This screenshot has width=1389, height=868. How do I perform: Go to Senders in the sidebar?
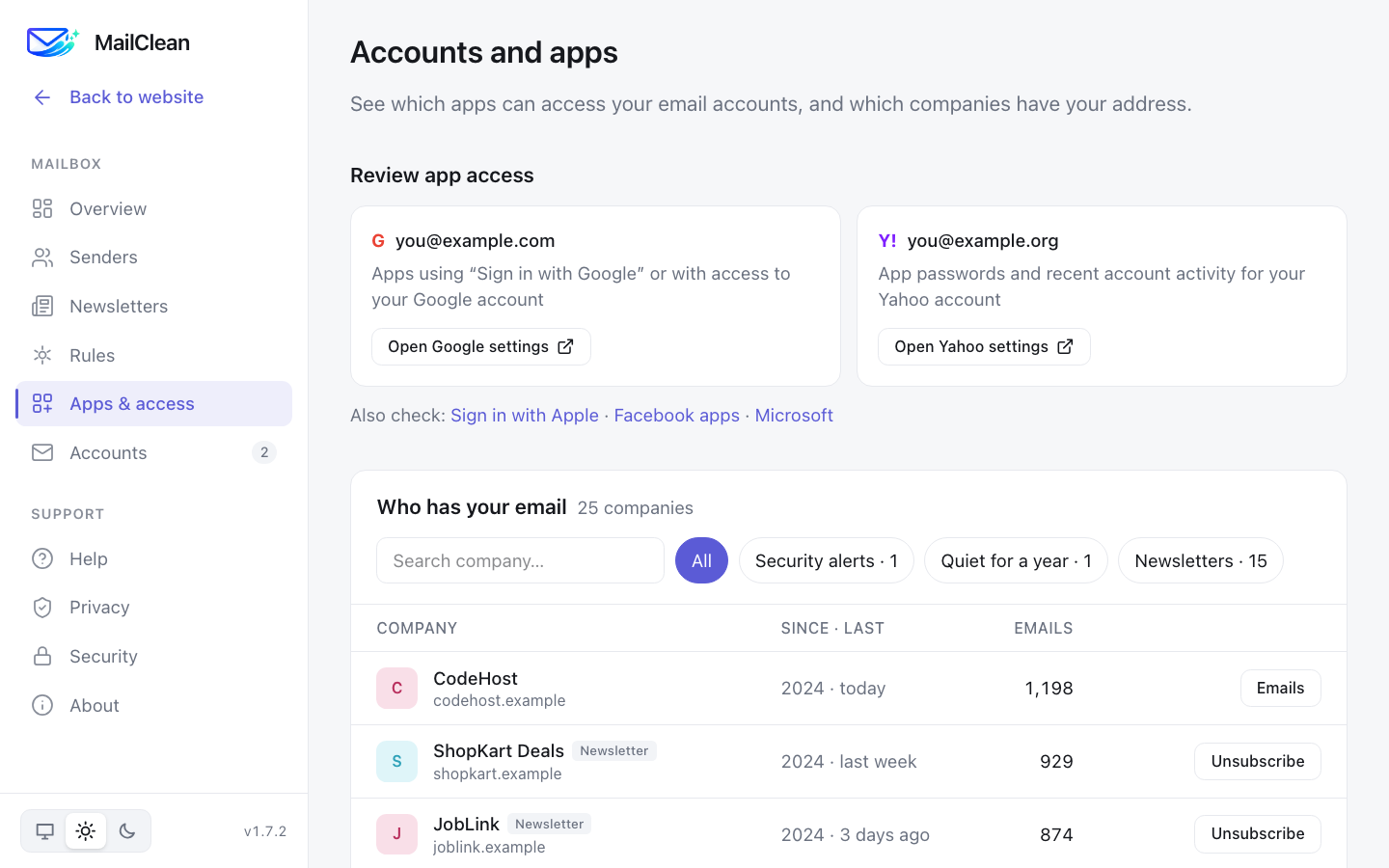click(154, 258)
